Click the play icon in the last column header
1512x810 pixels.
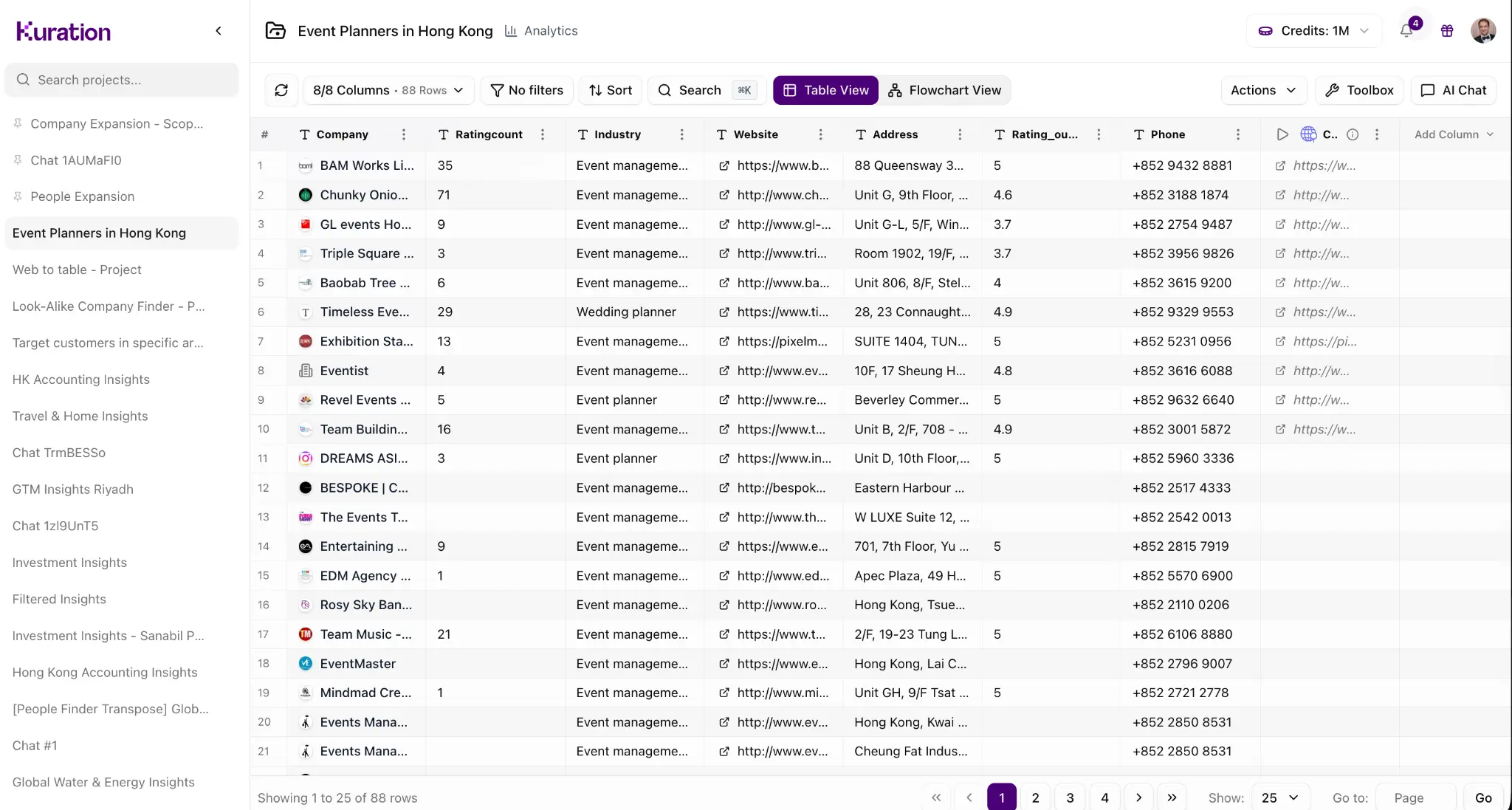1282,134
